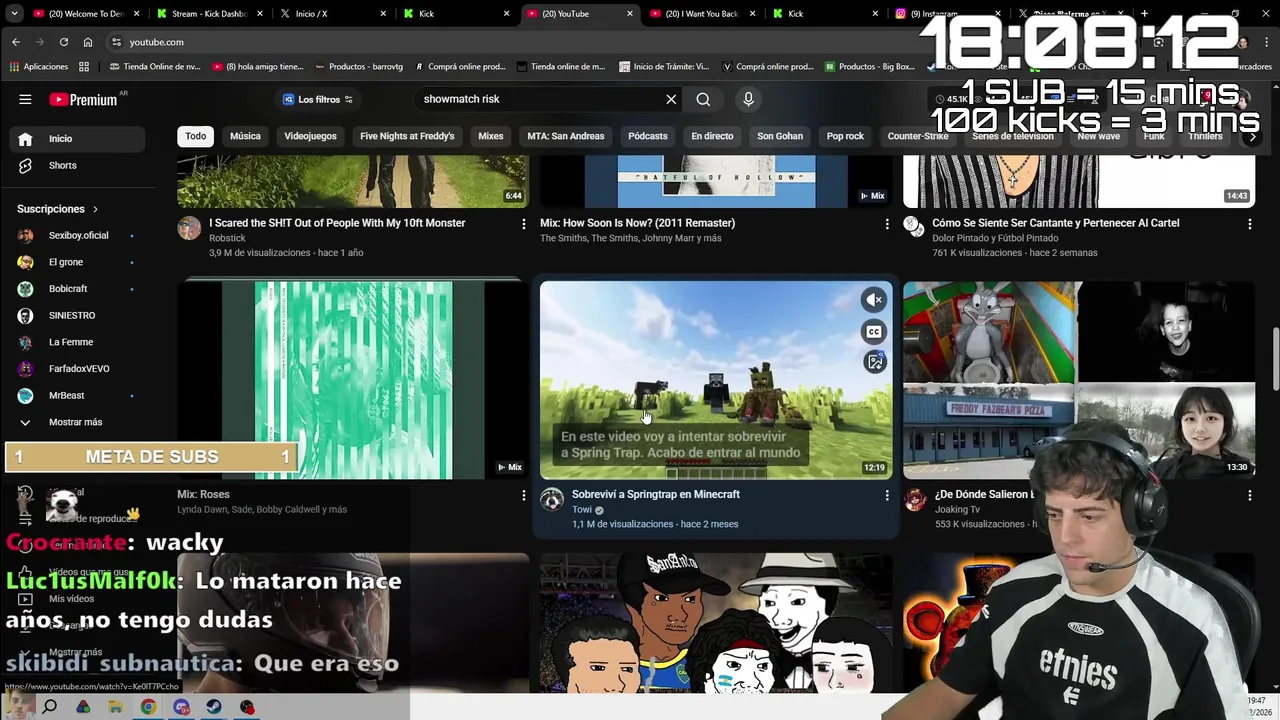Open a new browser tab with plus
Viewport: 1280px width, 720px height.
click(x=1144, y=14)
